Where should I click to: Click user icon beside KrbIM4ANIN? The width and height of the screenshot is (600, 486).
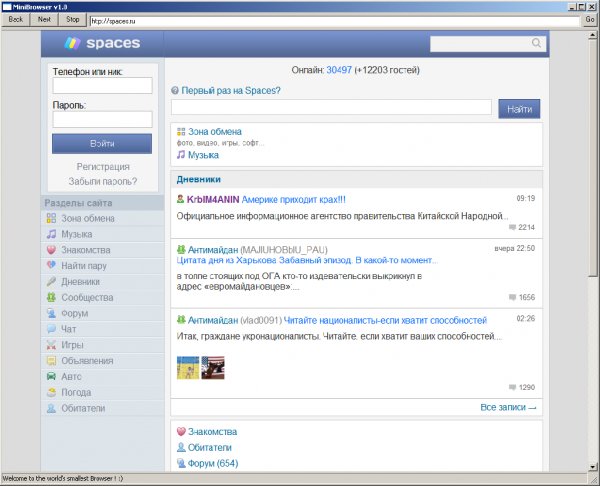click(x=181, y=199)
